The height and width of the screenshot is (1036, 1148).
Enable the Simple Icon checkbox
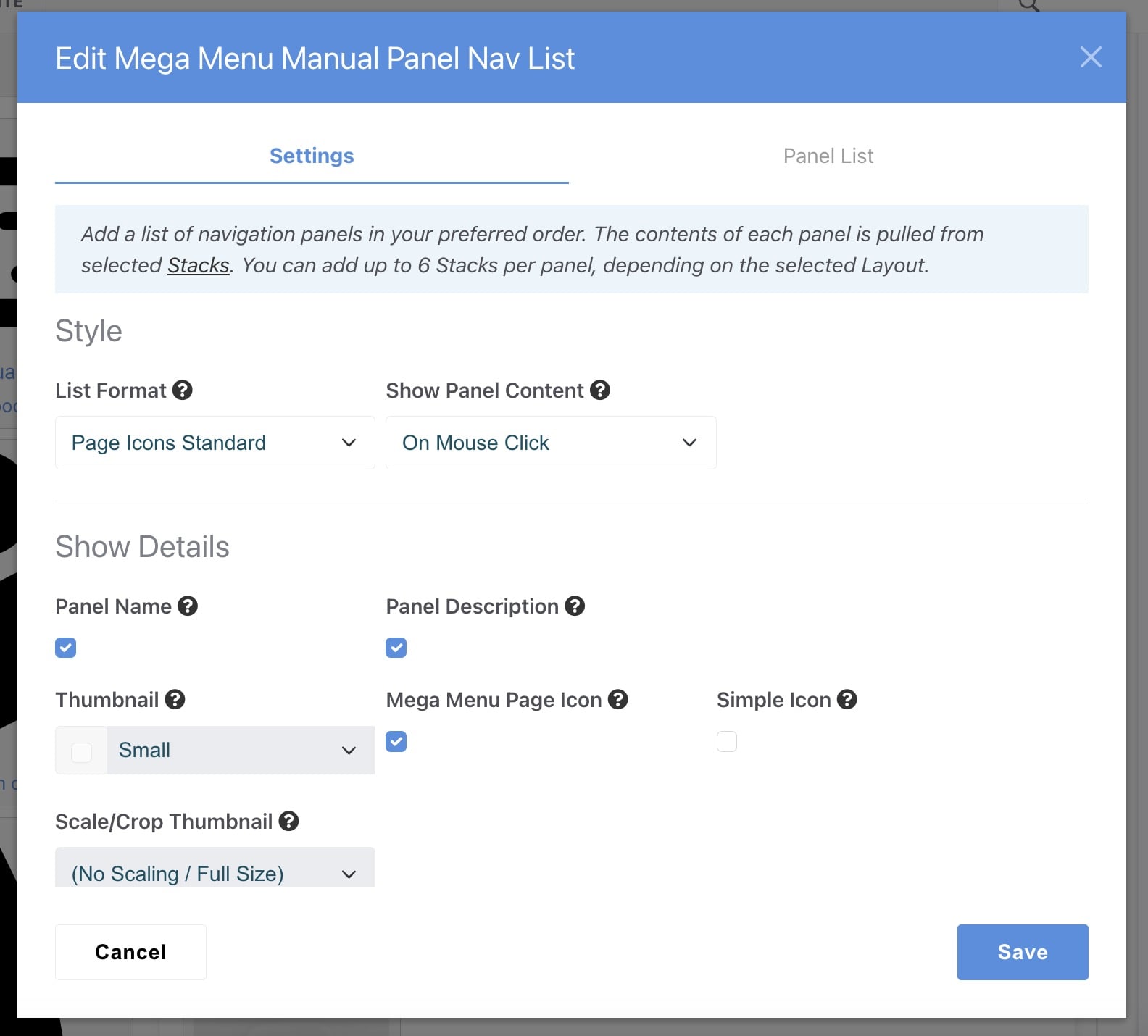(727, 742)
